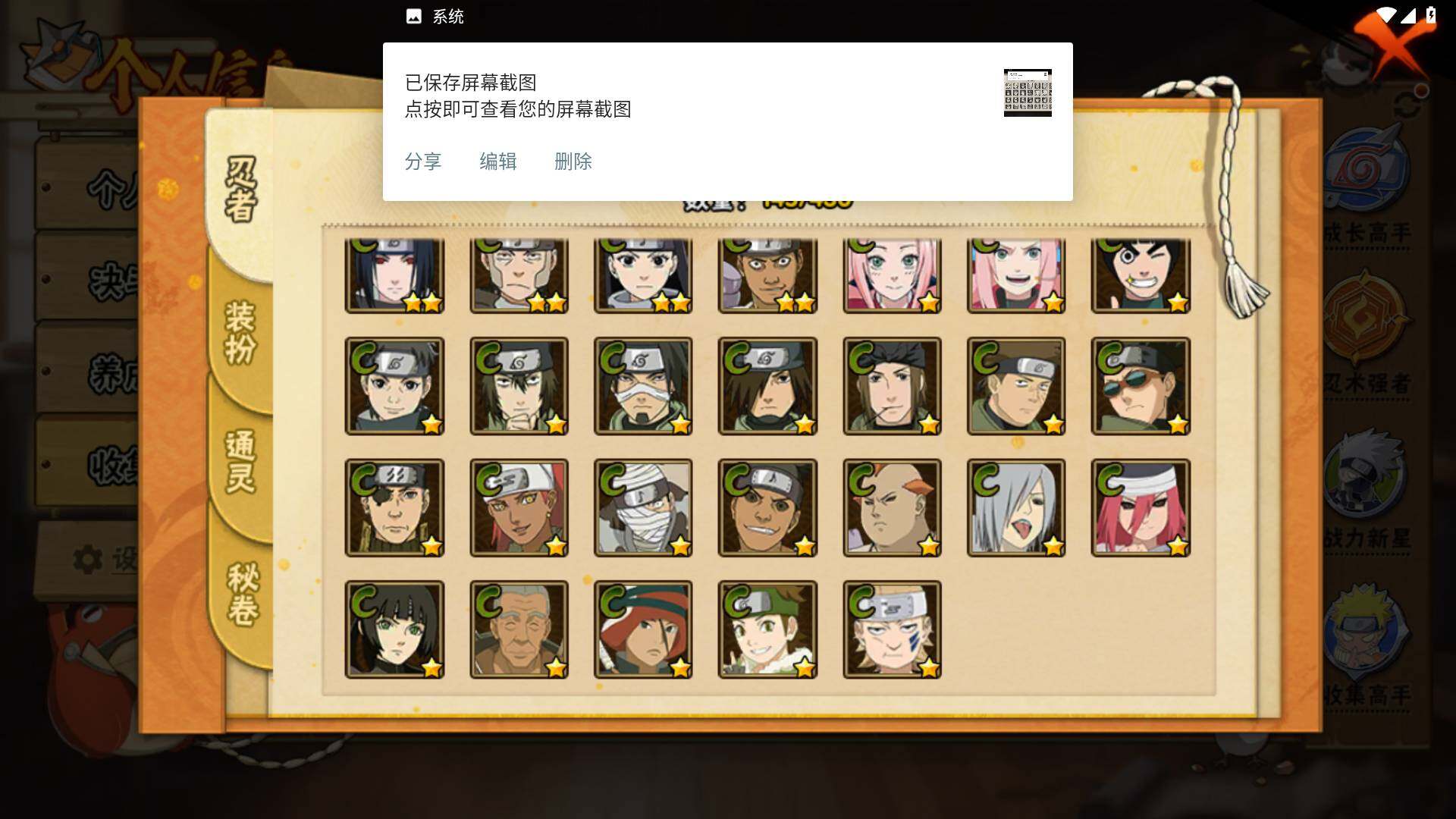Image resolution: width=1456 pixels, height=819 pixels.
Task: Select the silver-haired tongue-out ninja portrait
Action: click(1016, 508)
